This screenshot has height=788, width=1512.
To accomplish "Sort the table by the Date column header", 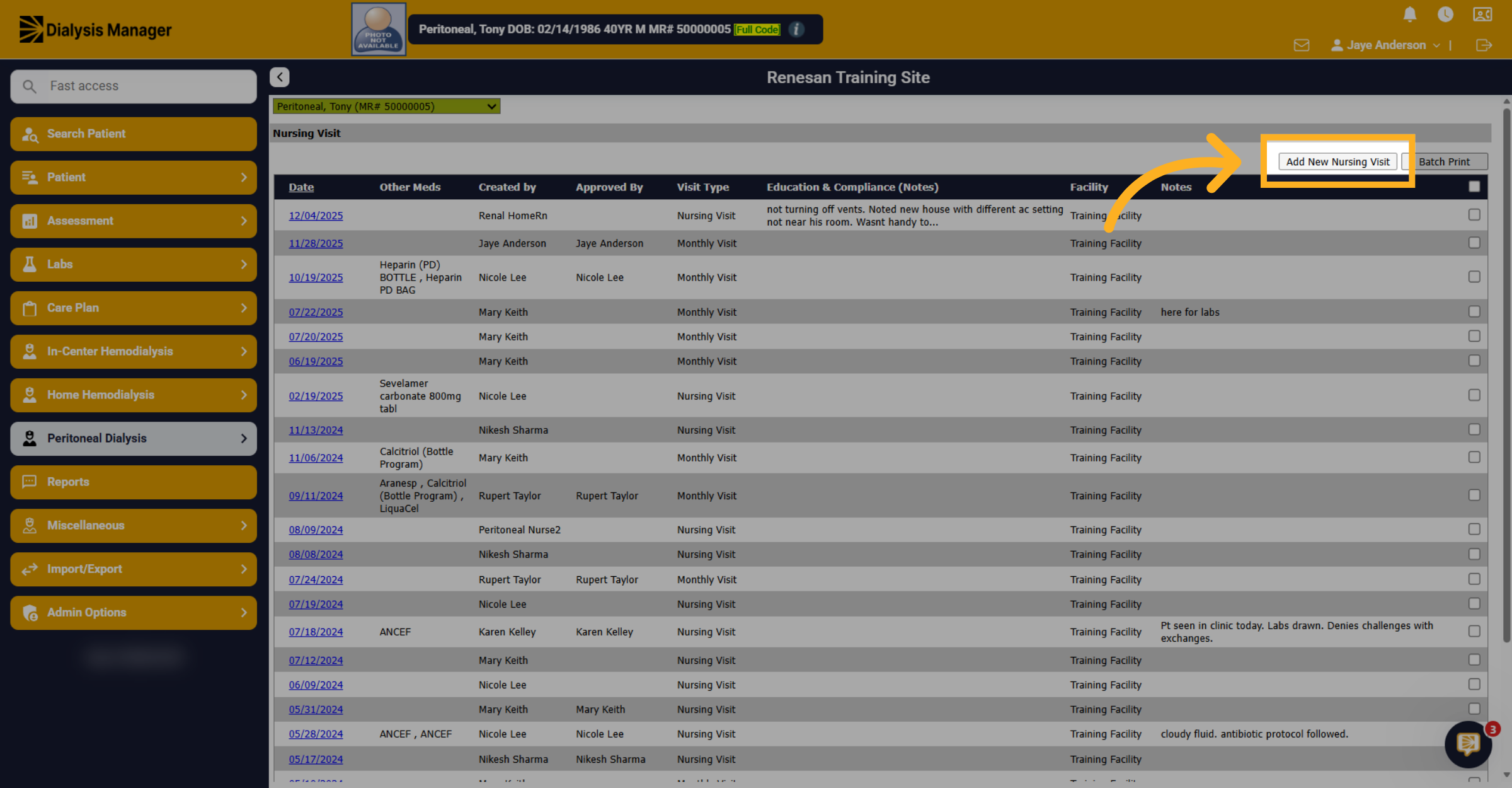I will [301, 187].
